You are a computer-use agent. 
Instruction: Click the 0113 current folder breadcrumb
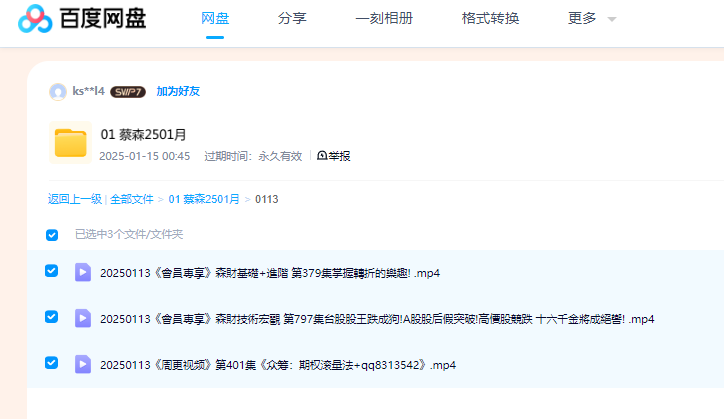coord(266,199)
